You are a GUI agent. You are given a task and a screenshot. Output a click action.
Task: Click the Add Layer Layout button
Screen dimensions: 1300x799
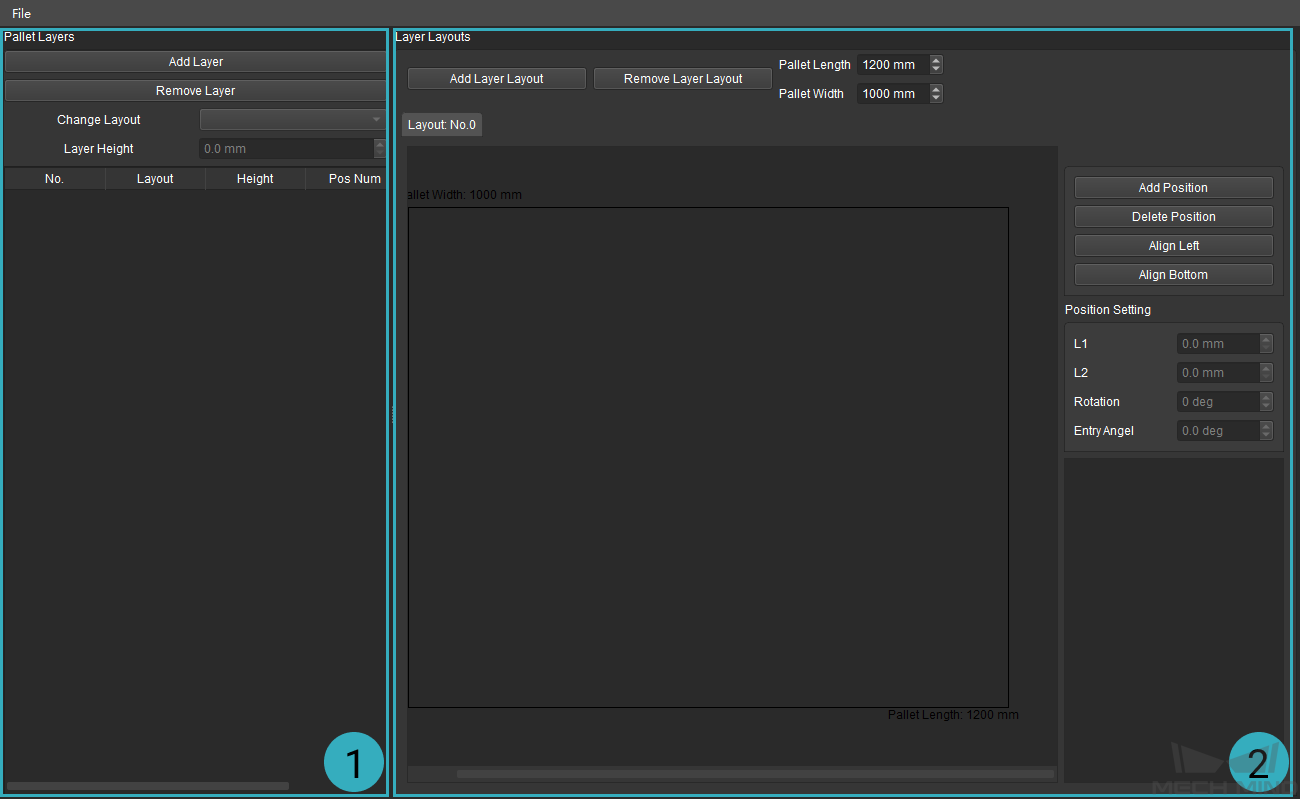tap(496, 79)
